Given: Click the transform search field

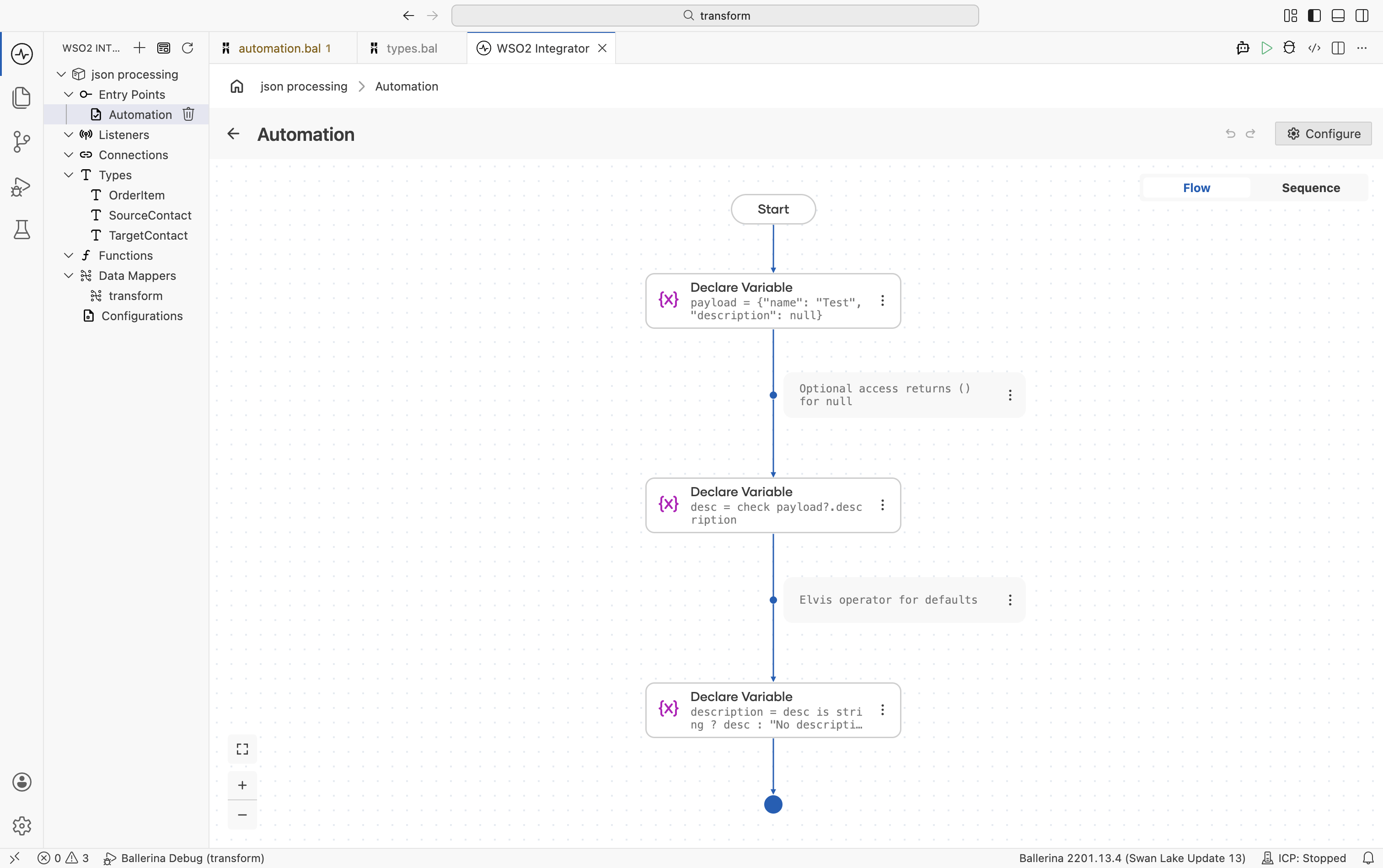Looking at the screenshot, I should click(715, 16).
